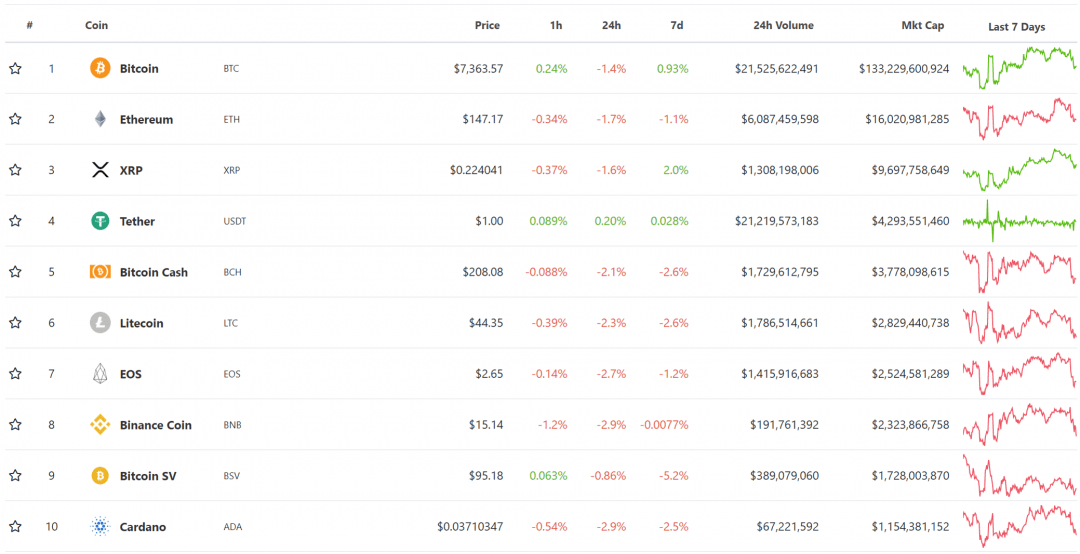This screenshot has width=1080, height=554.
Task: Click the Litecoin silver logo
Action: pos(100,322)
